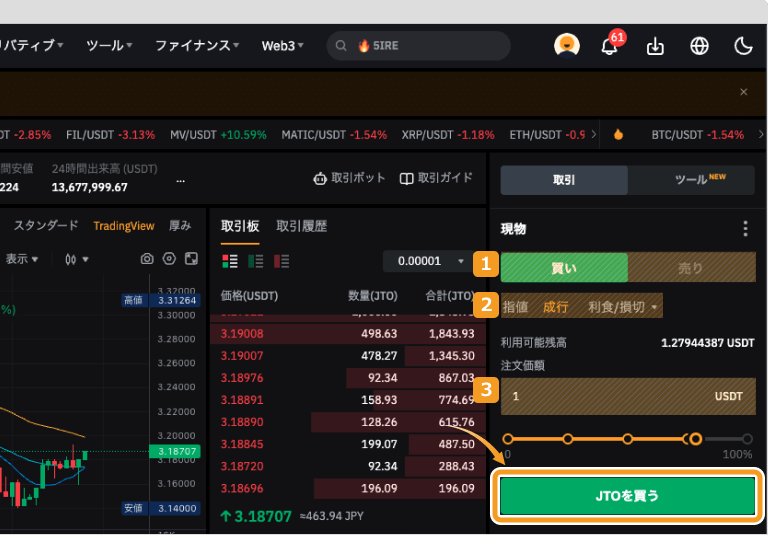Image resolution: width=768 pixels, height=535 pixels.
Task: Switch to the 取引履歴 tab
Action: click(301, 226)
